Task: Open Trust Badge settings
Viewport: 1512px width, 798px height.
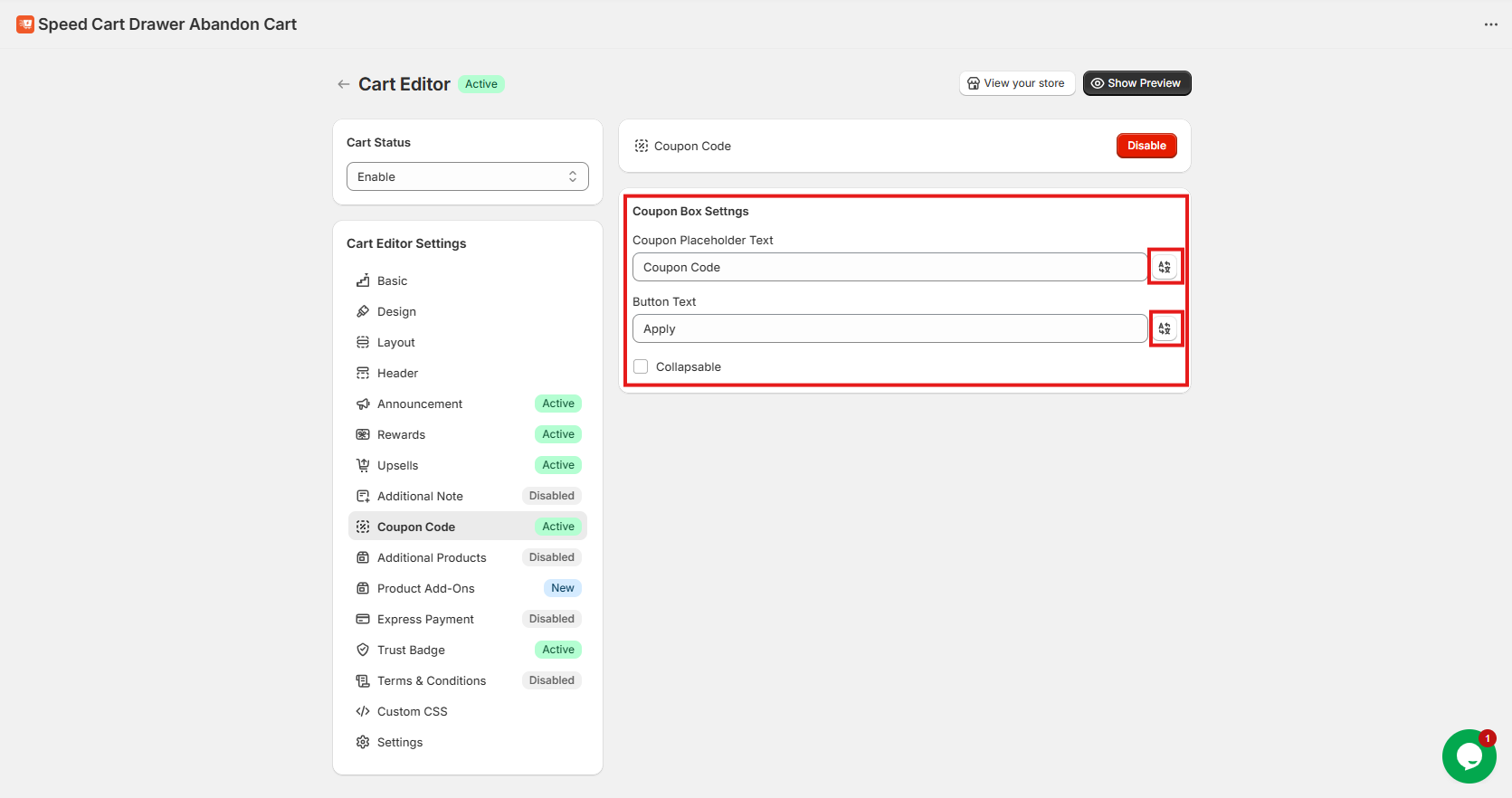Action: 411,650
